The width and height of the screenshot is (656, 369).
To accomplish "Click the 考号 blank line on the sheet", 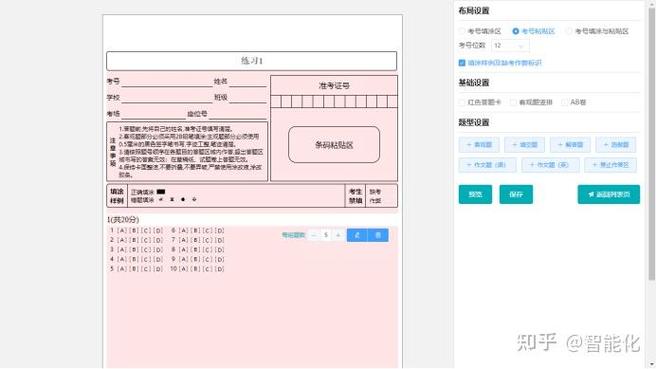I will (x=167, y=82).
